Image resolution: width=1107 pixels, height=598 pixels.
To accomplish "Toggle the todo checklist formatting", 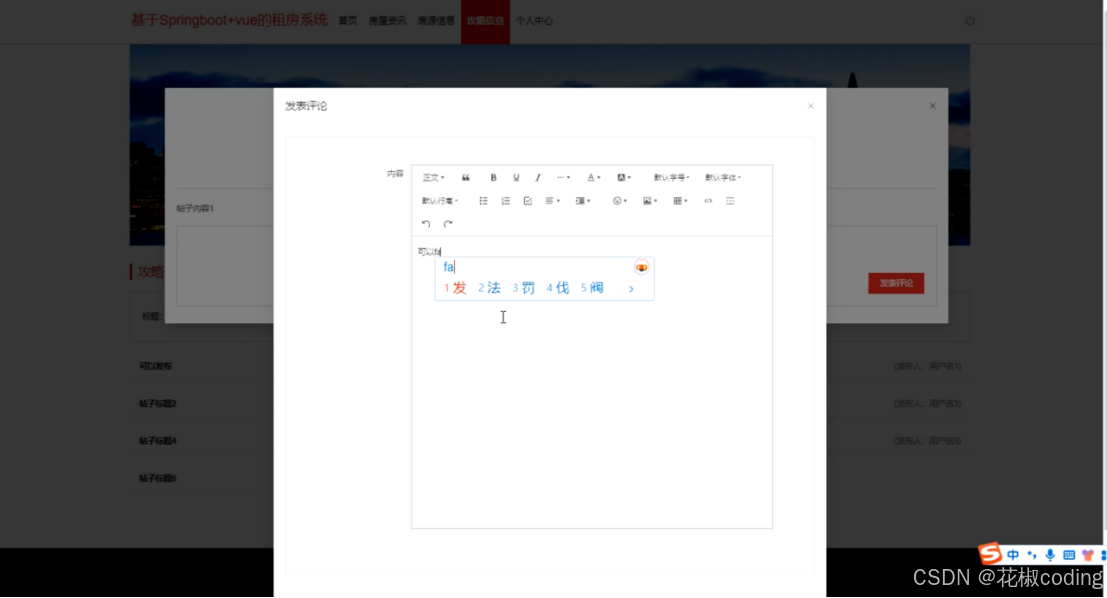I will (528, 201).
